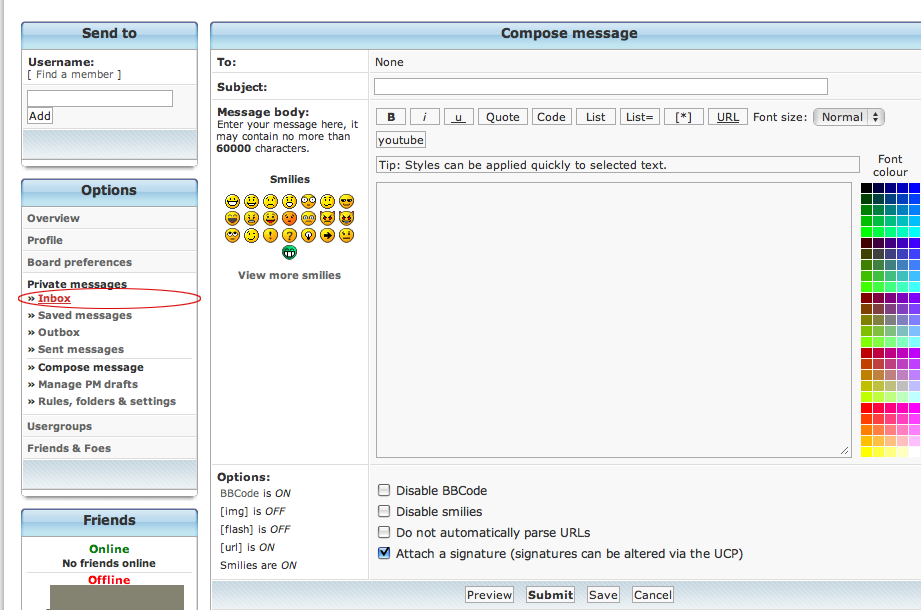Insert the arrow smiley
921x610 pixels.
coord(327,235)
